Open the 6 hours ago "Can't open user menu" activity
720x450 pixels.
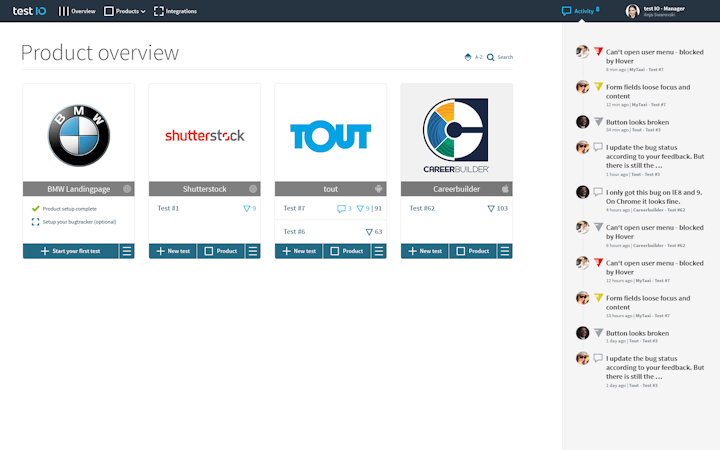point(654,232)
